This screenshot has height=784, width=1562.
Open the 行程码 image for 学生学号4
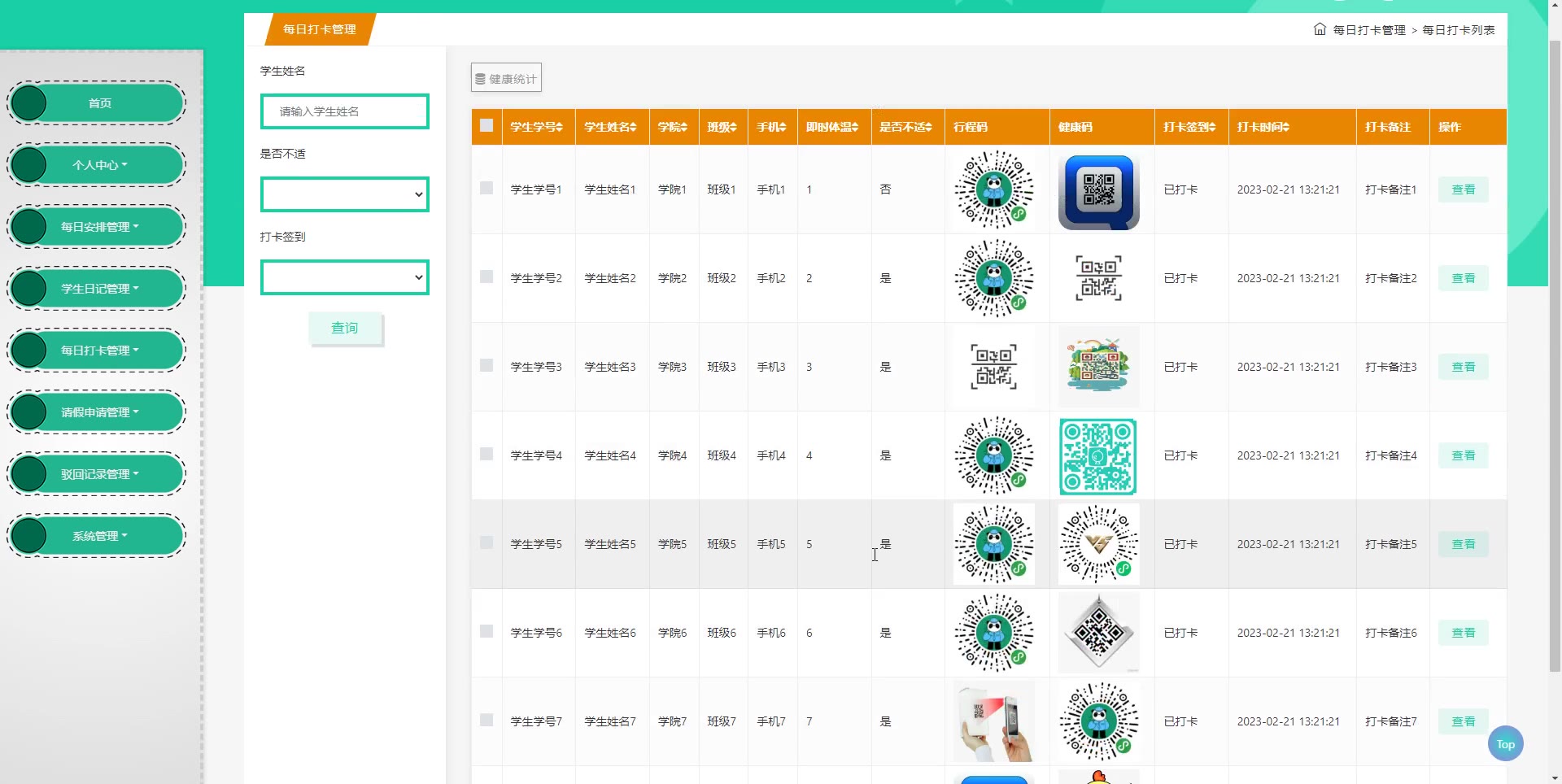pos(994,455)
